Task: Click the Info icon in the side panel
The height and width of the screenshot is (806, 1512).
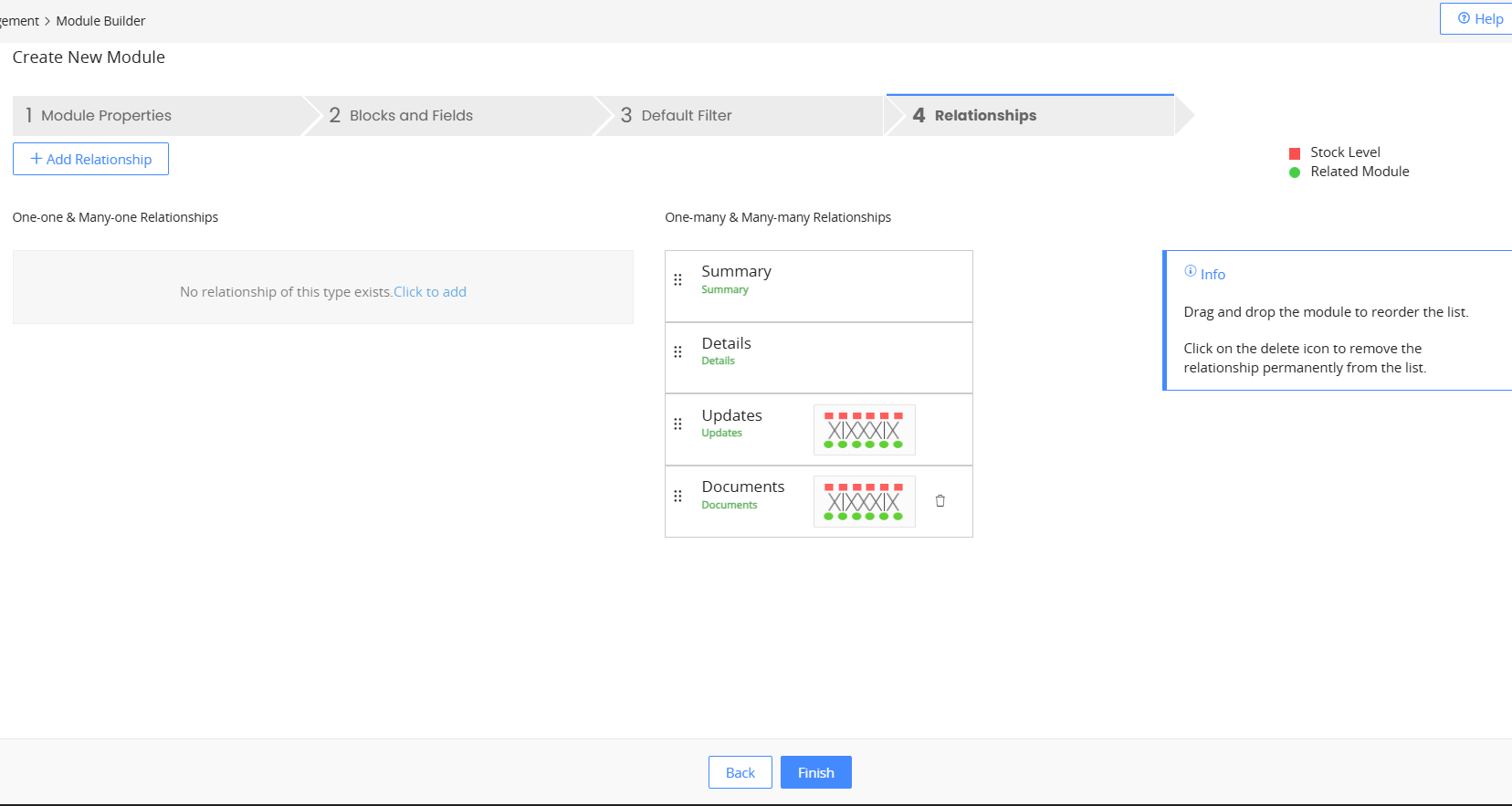Action: [x=1190, y=271]
